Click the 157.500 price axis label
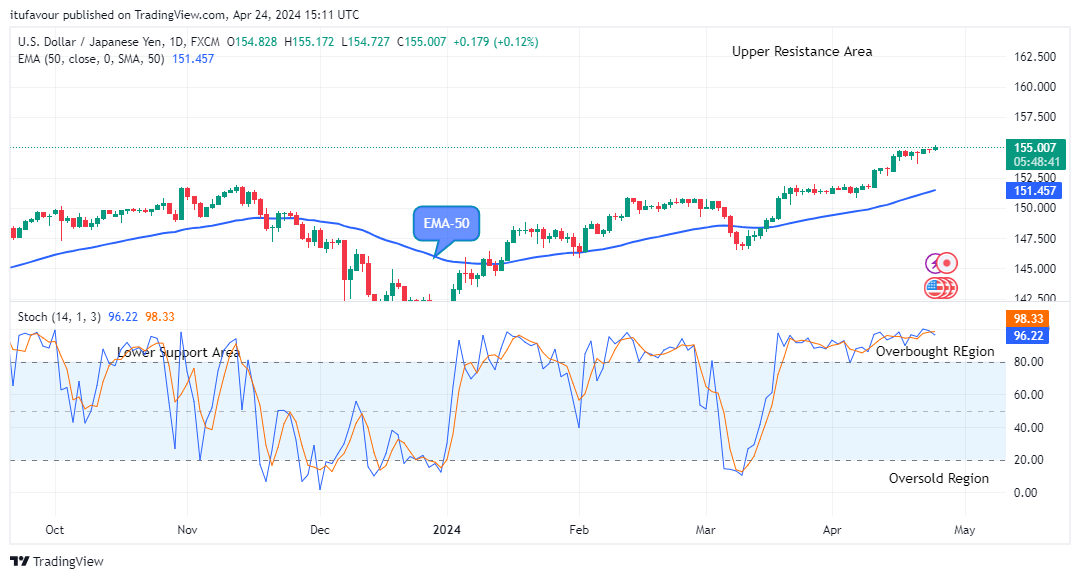The width and height of the screenshot is (1080, 579). pos(1035,117)
